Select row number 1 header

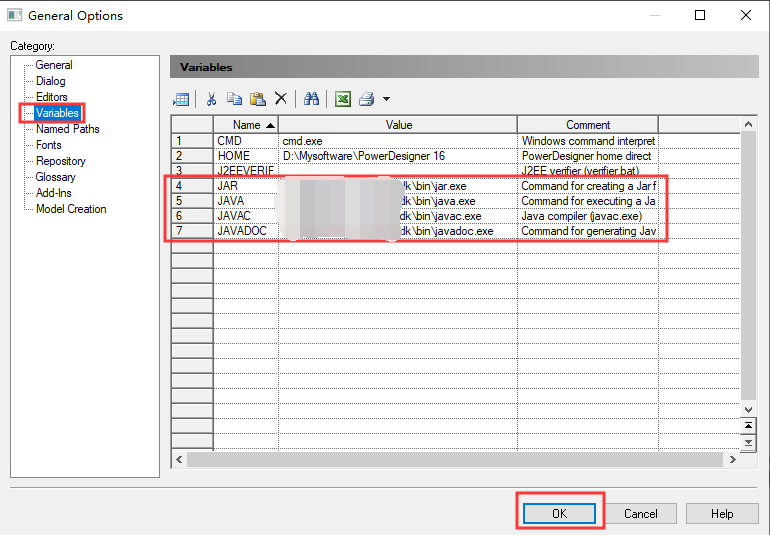(x=192, y=141)
